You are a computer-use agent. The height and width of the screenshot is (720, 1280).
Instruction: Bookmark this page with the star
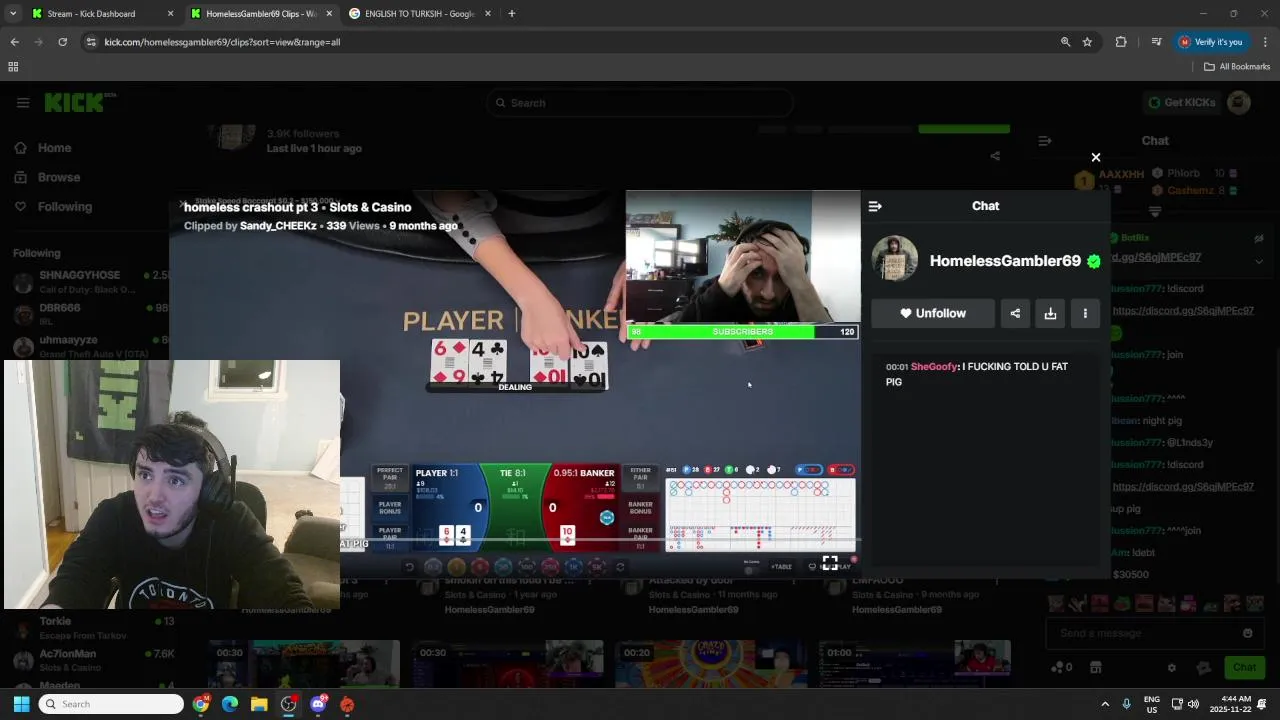(x=1087, y=42)
